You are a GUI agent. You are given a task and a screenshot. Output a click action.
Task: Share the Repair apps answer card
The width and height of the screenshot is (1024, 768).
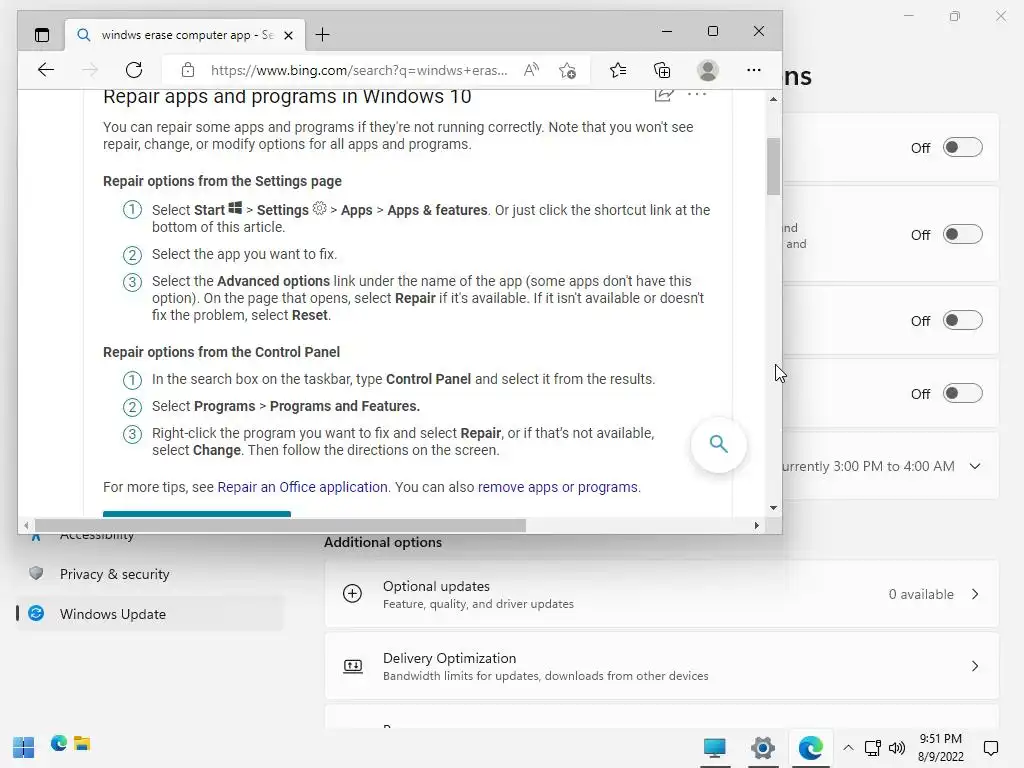coord(664,95)
